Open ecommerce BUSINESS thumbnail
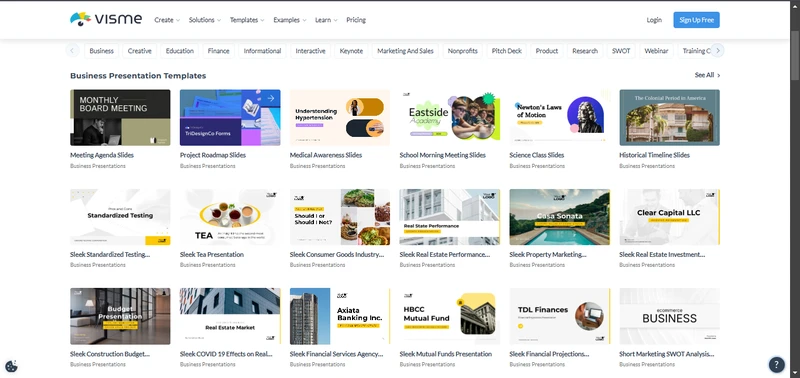 coord(669,316)
